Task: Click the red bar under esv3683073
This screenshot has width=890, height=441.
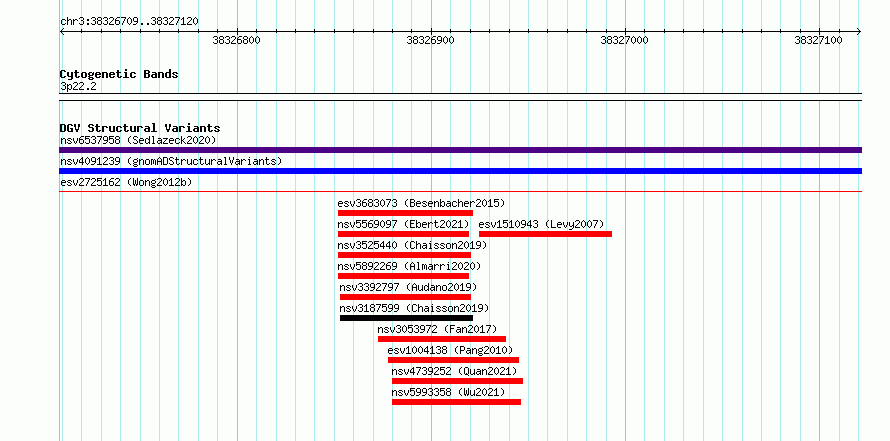Action: [405, 213]
